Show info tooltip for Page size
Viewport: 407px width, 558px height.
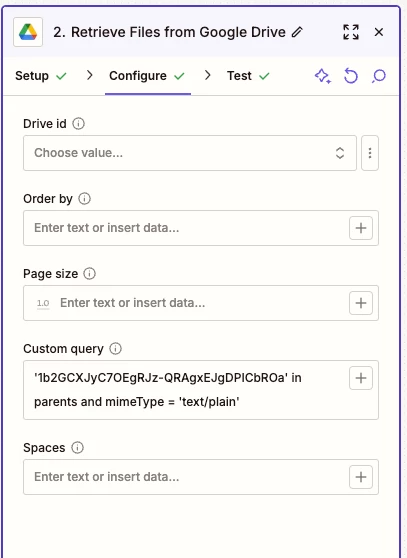90,274
